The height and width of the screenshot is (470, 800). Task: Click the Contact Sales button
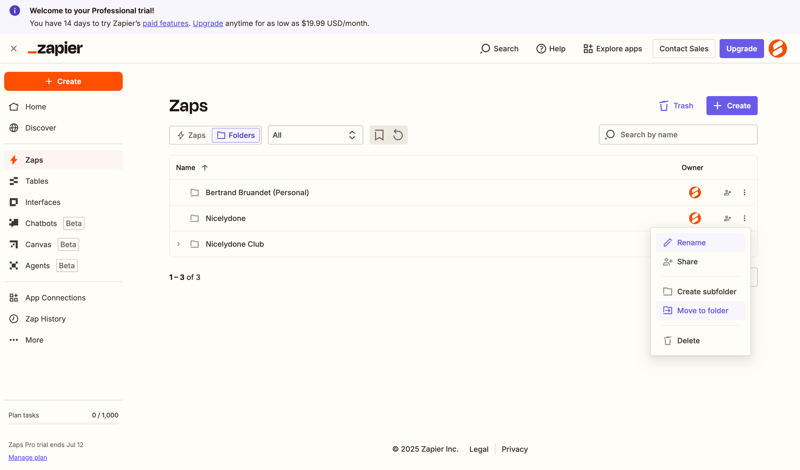click(x=684, y=48)
